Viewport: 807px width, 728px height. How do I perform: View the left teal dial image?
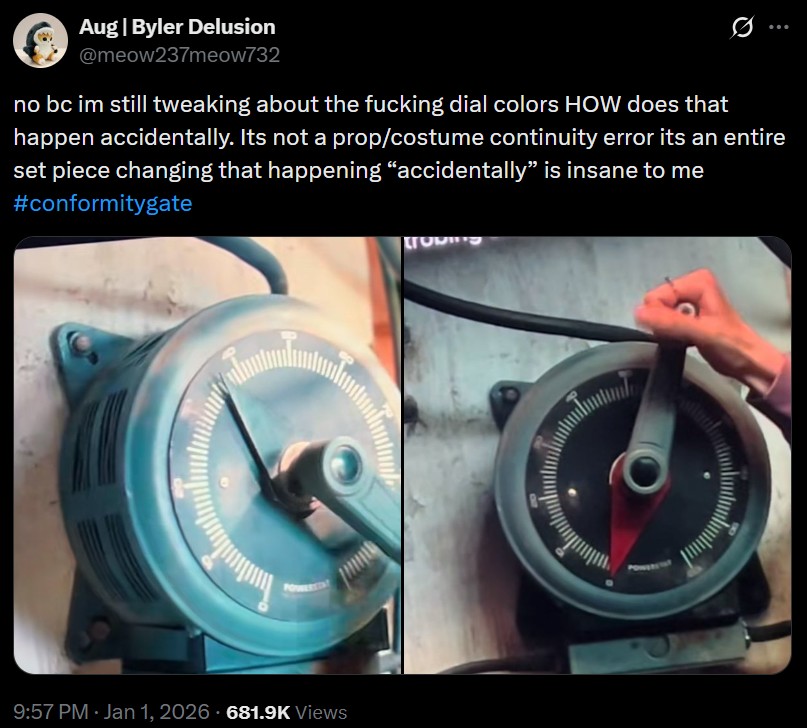pos(207,455)
